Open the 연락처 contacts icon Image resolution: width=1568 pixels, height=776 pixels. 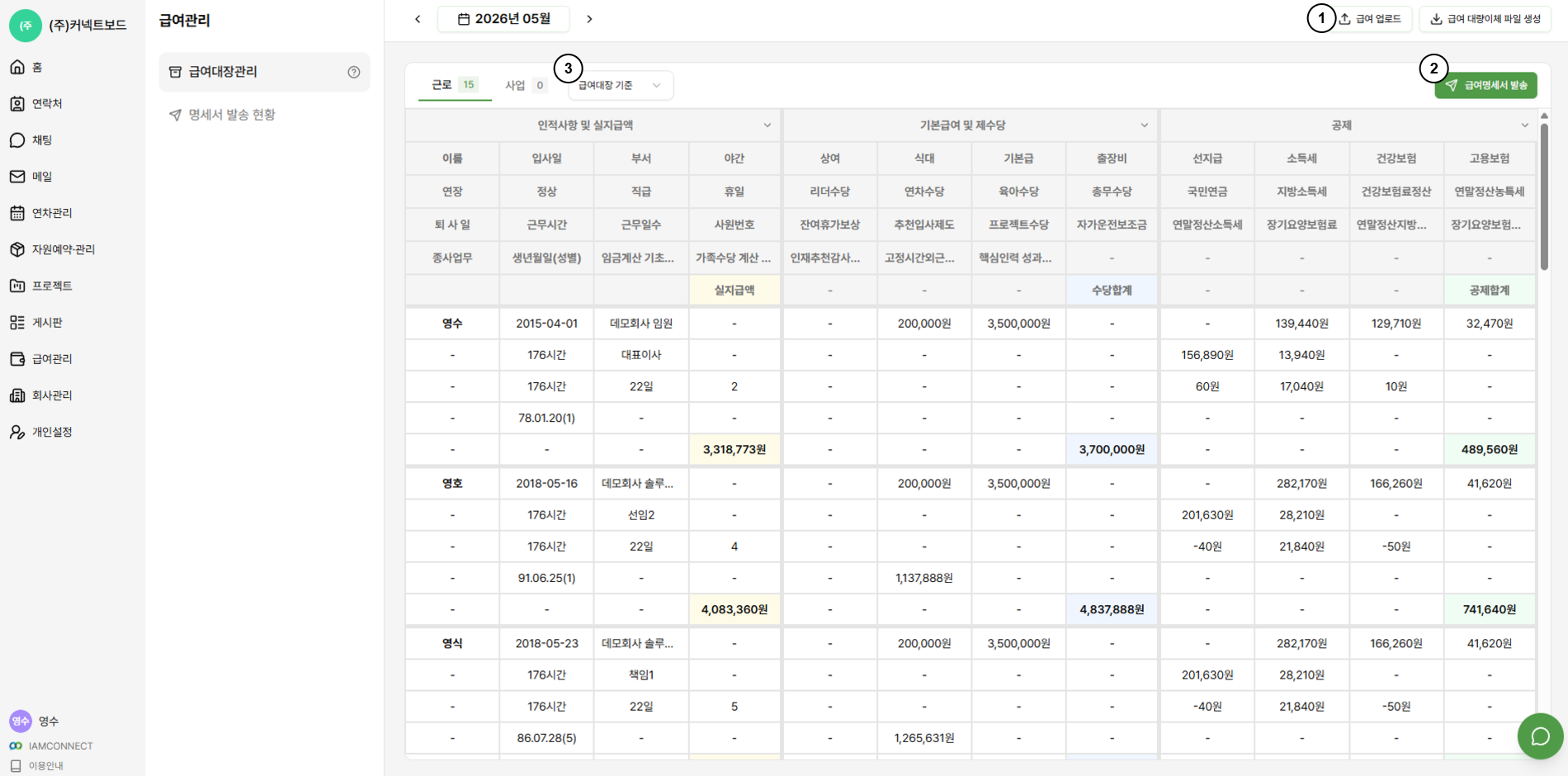17,103
